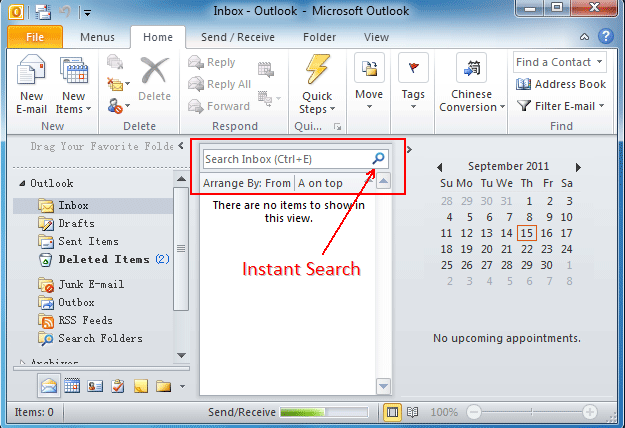Open Outlook Help question mark
Screen dimensions: 625x428
[x=606, y=36]
